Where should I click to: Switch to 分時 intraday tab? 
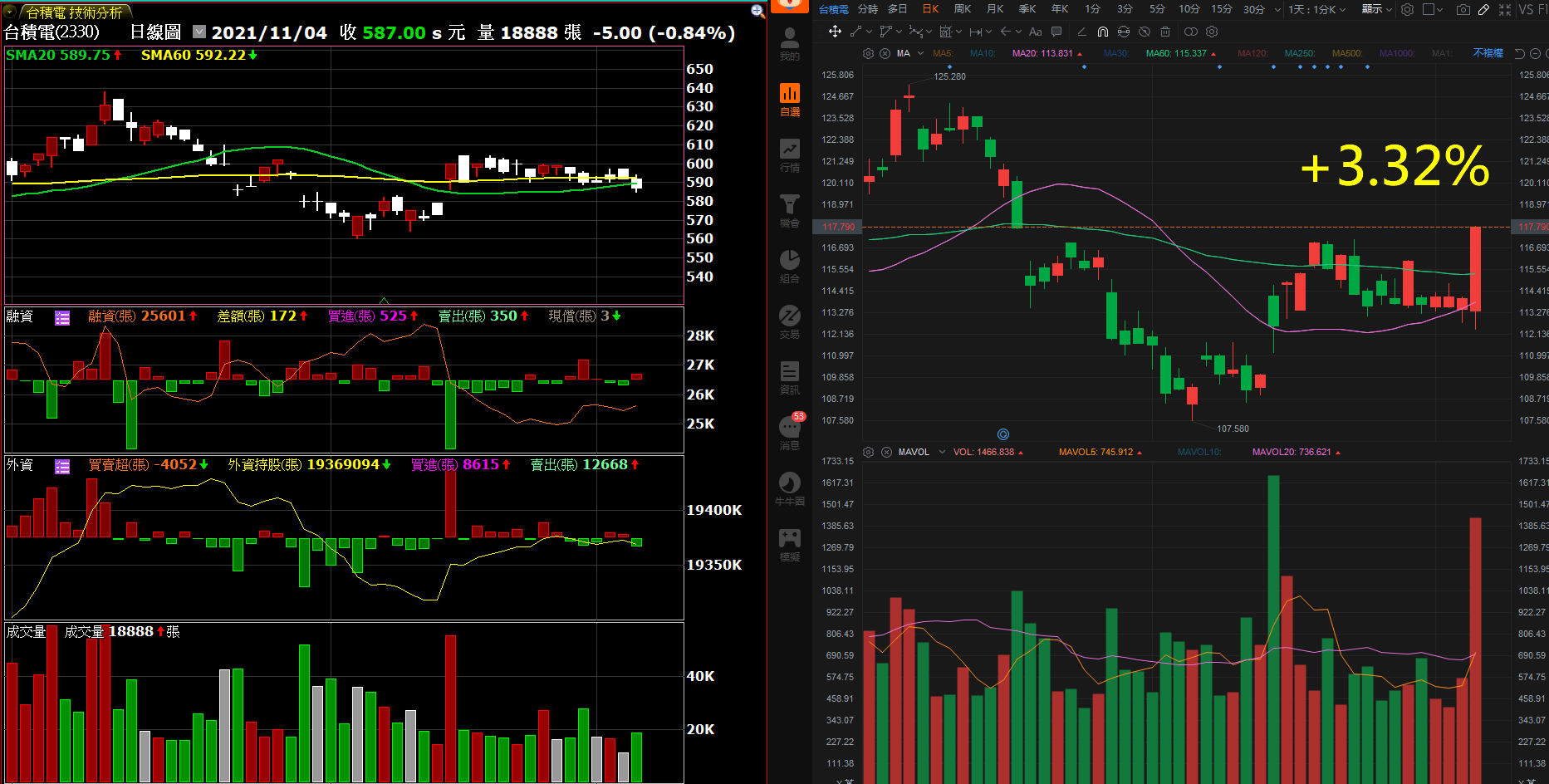click(x=868, y=9)
